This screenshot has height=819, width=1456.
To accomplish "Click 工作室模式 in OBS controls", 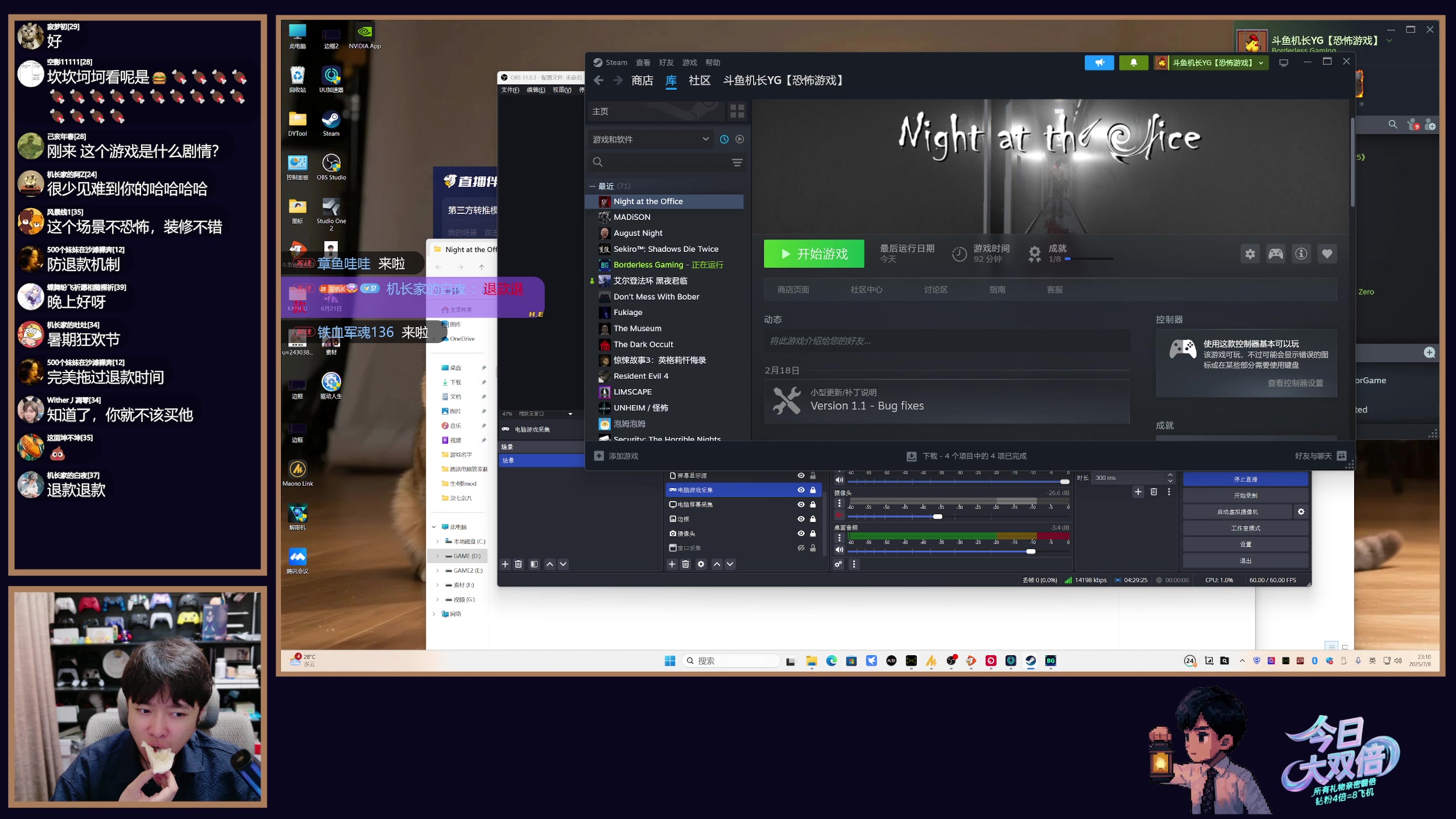I will pos(1246,528).
